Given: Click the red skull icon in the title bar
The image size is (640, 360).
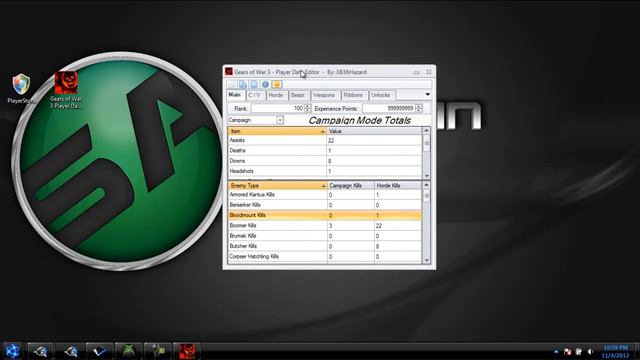Looking at the screenshot, I should (x=229, y=72).
